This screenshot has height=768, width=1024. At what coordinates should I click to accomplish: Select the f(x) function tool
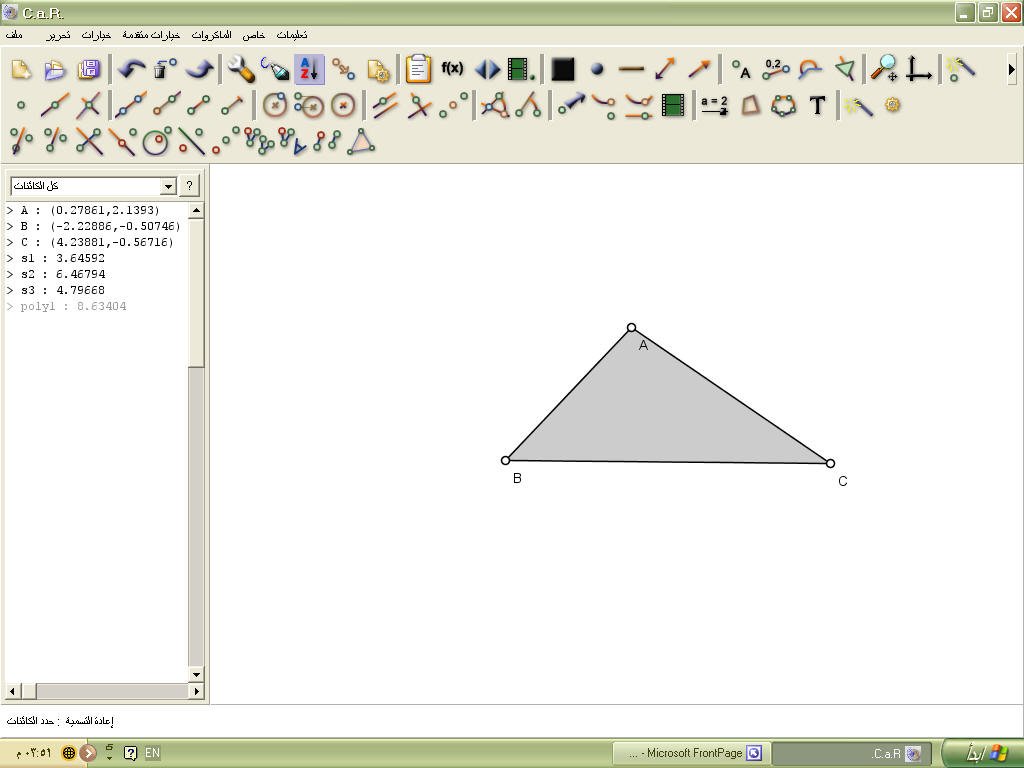453,68
